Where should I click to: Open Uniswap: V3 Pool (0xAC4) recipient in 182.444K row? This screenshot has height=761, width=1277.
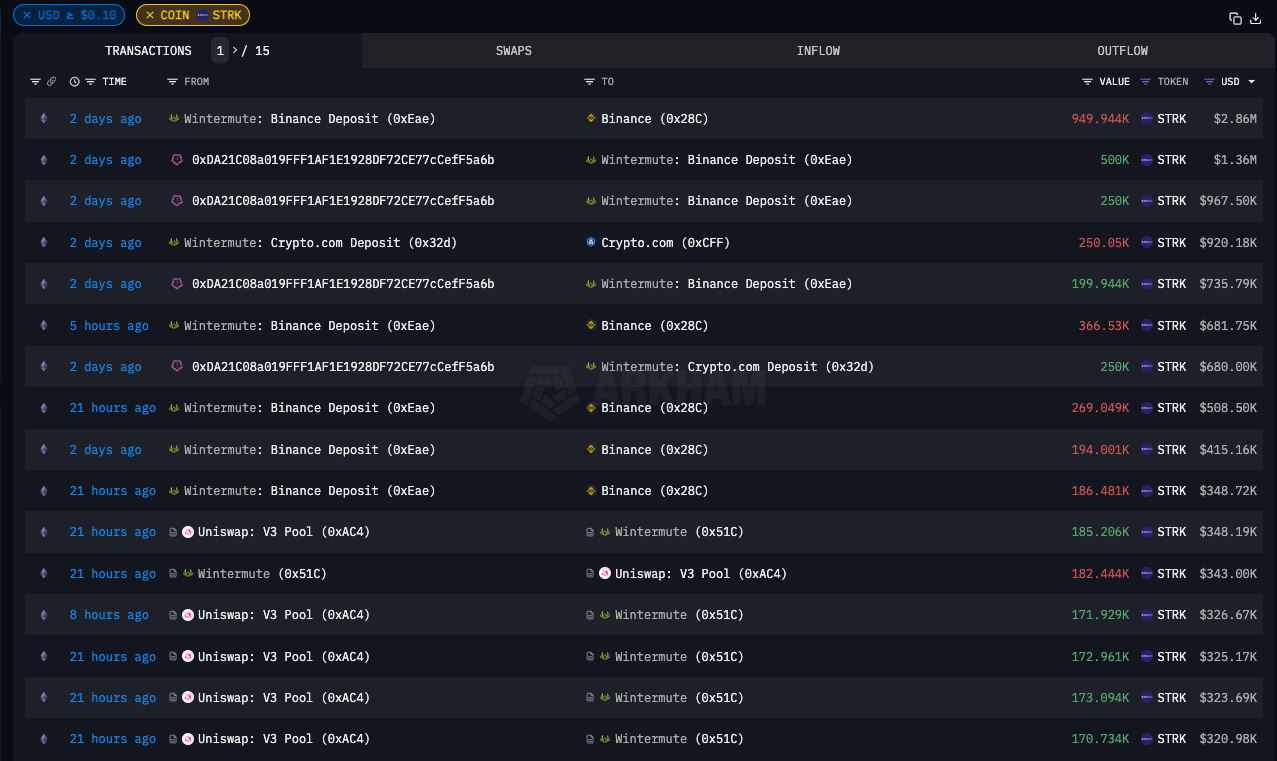point(701,574)
